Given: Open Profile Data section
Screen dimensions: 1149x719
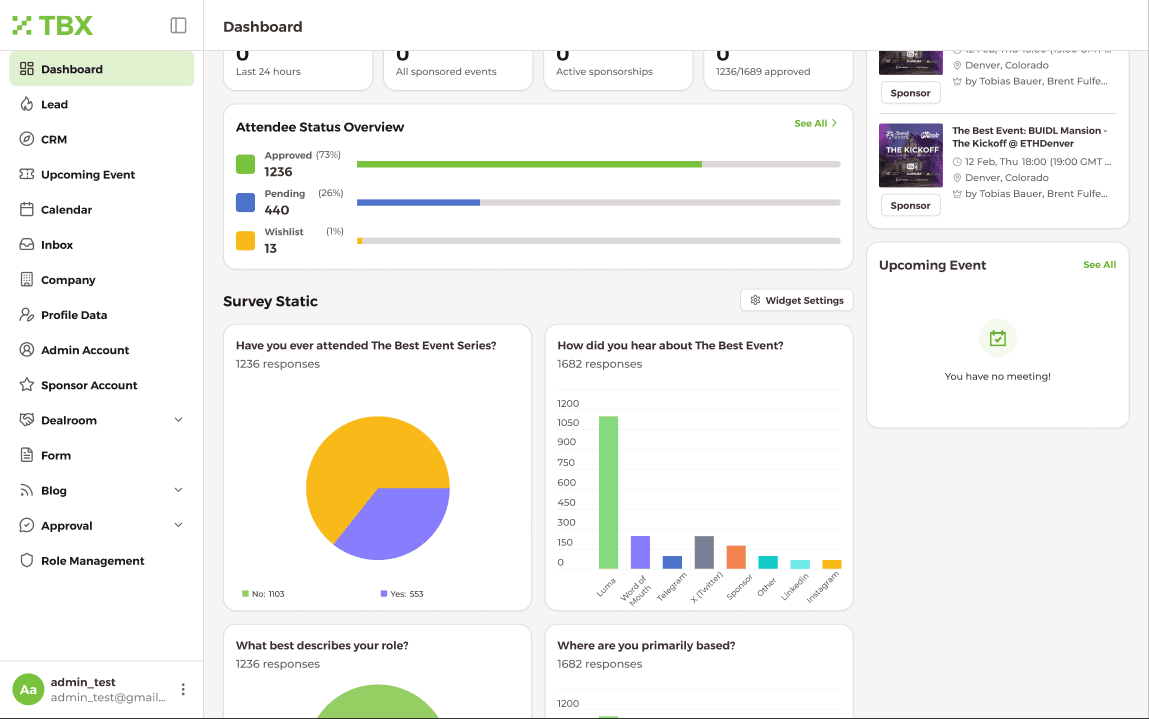Looking at the screenshot, I should click(x=102, y=315).
